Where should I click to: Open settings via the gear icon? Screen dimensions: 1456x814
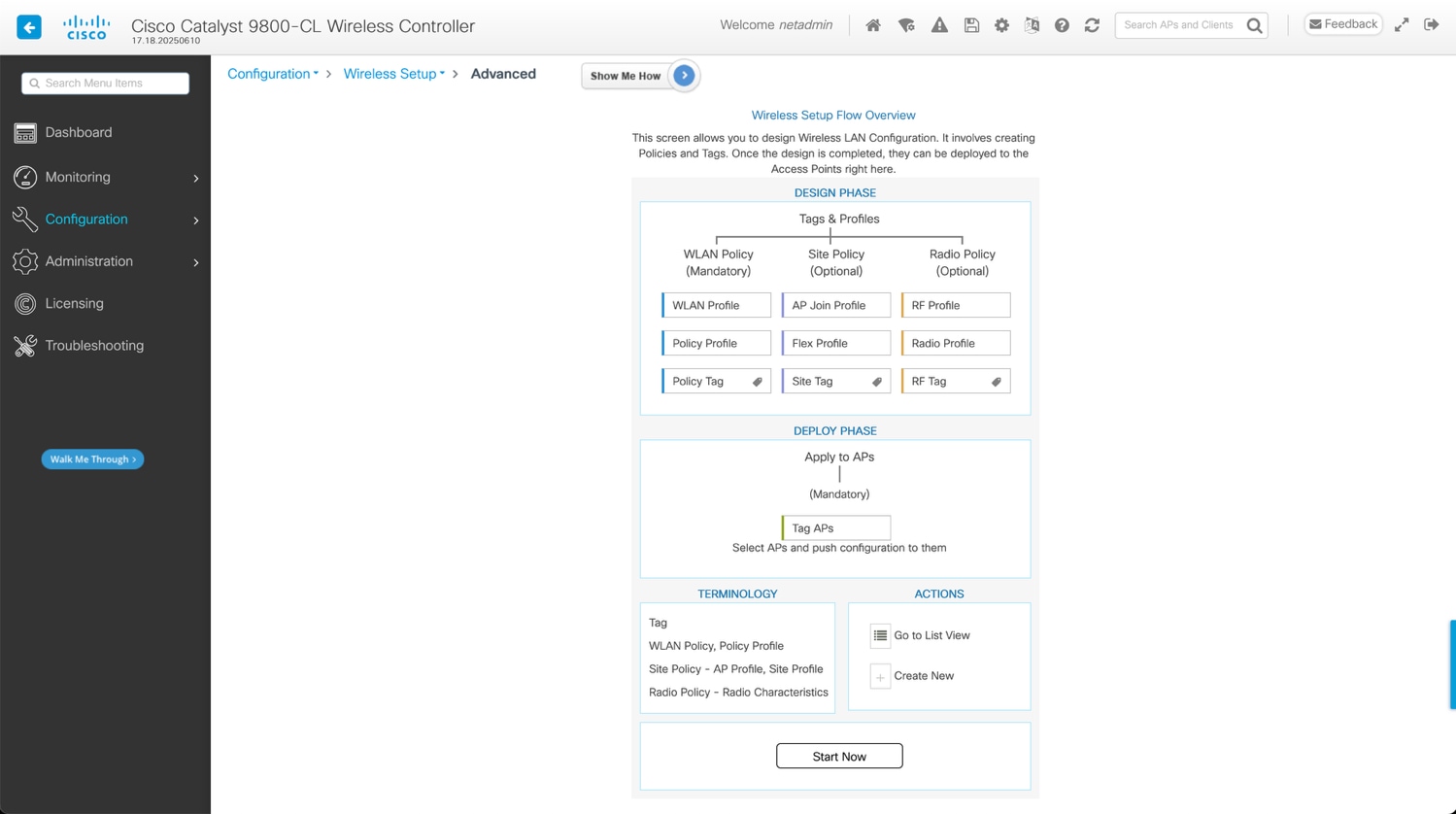1001,24
